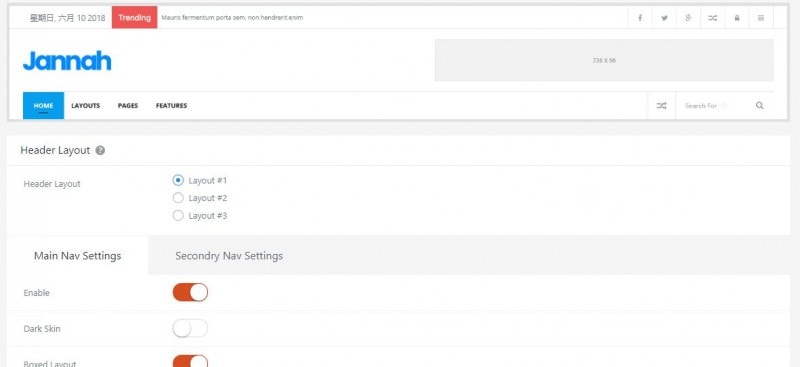Image resolution: width=800 pixels, height=367 pixels.
Task: Click the lock login icon
Action: [x=737, y=18]
